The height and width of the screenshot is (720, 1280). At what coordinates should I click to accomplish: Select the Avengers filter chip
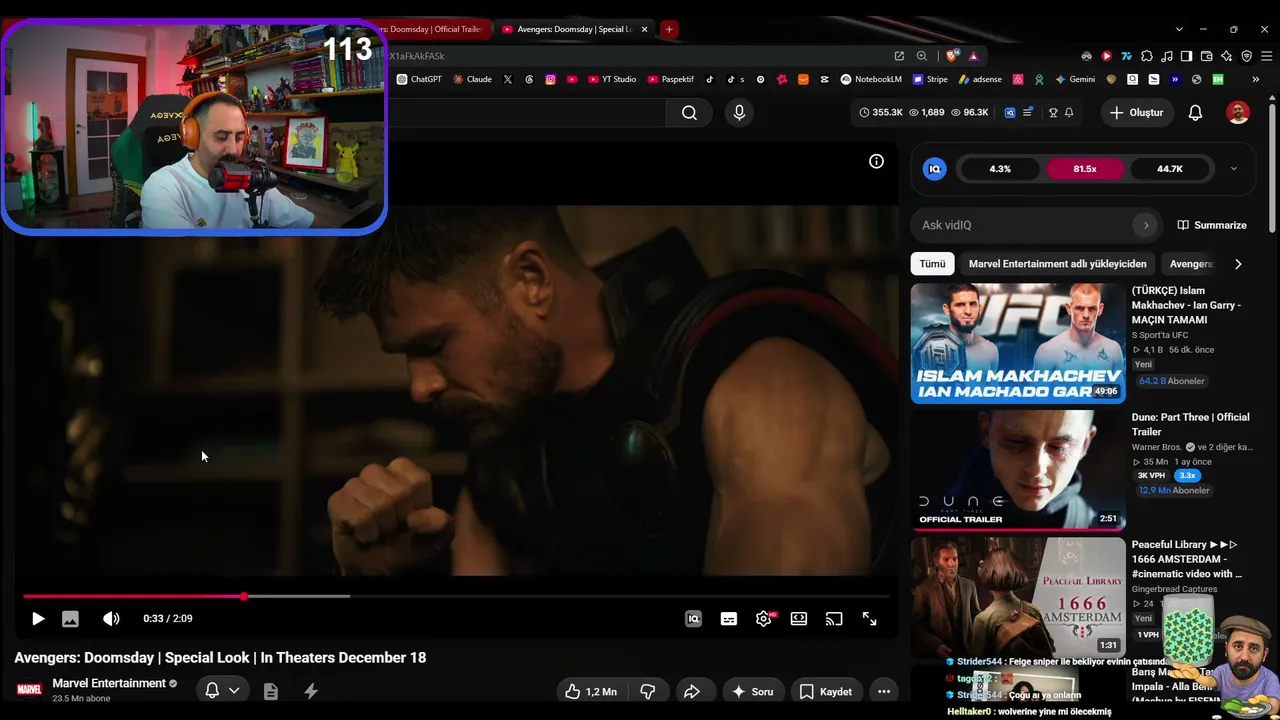click(x=1191, y=264)
